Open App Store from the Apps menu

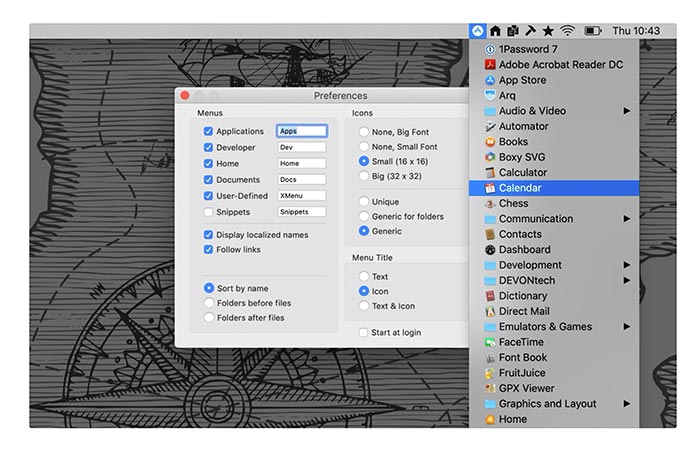coord(554,80)
